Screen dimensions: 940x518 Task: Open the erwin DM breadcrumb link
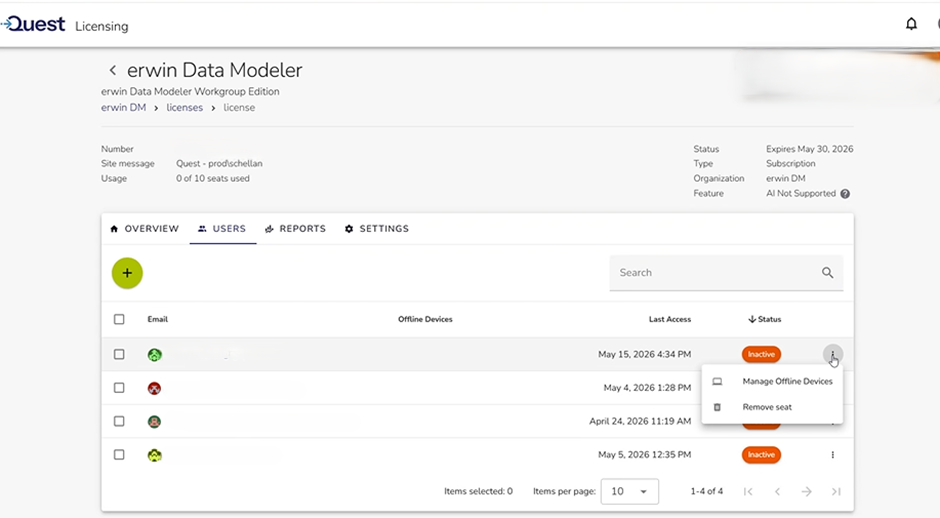point(123,108)
